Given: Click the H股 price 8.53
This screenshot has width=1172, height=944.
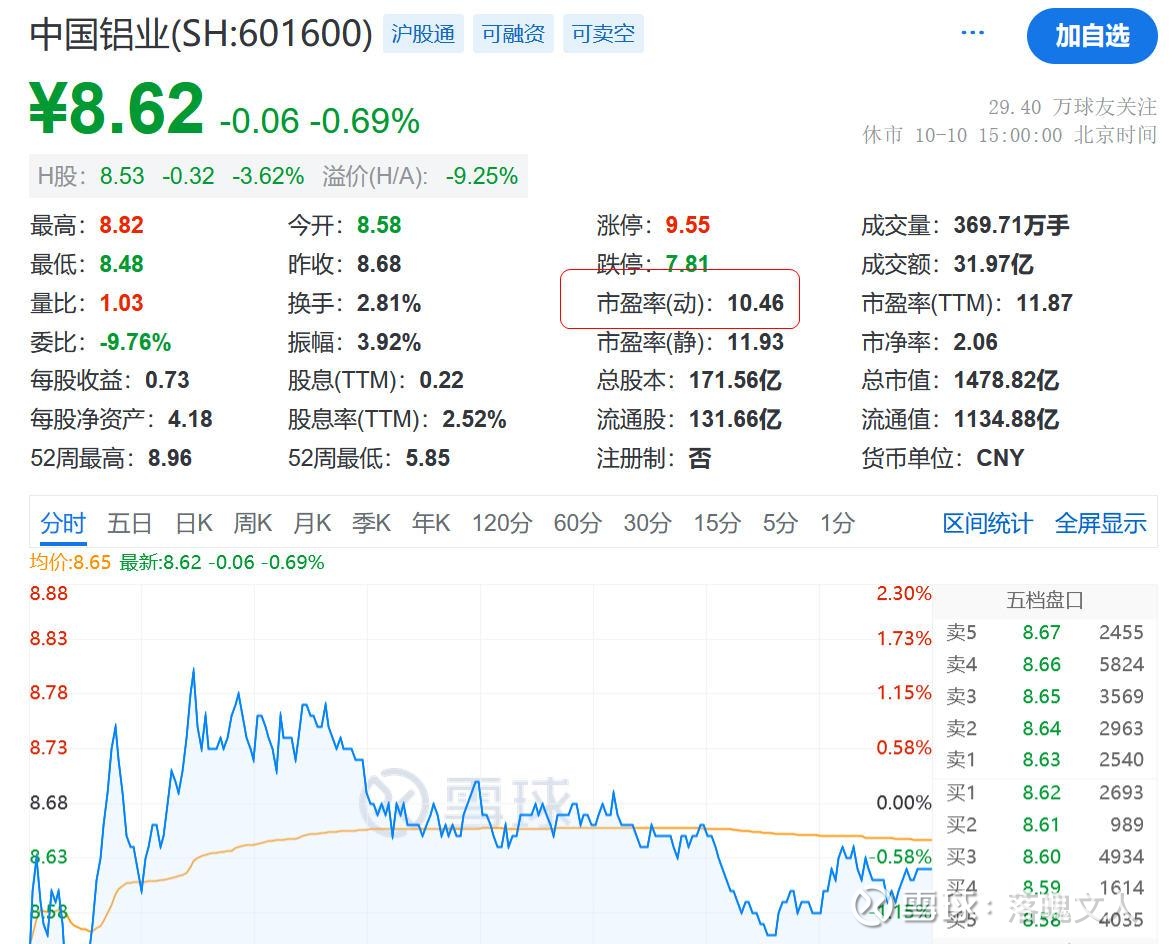Looking at the screenshot, I should pyautogui.click(x=122, y=176).
